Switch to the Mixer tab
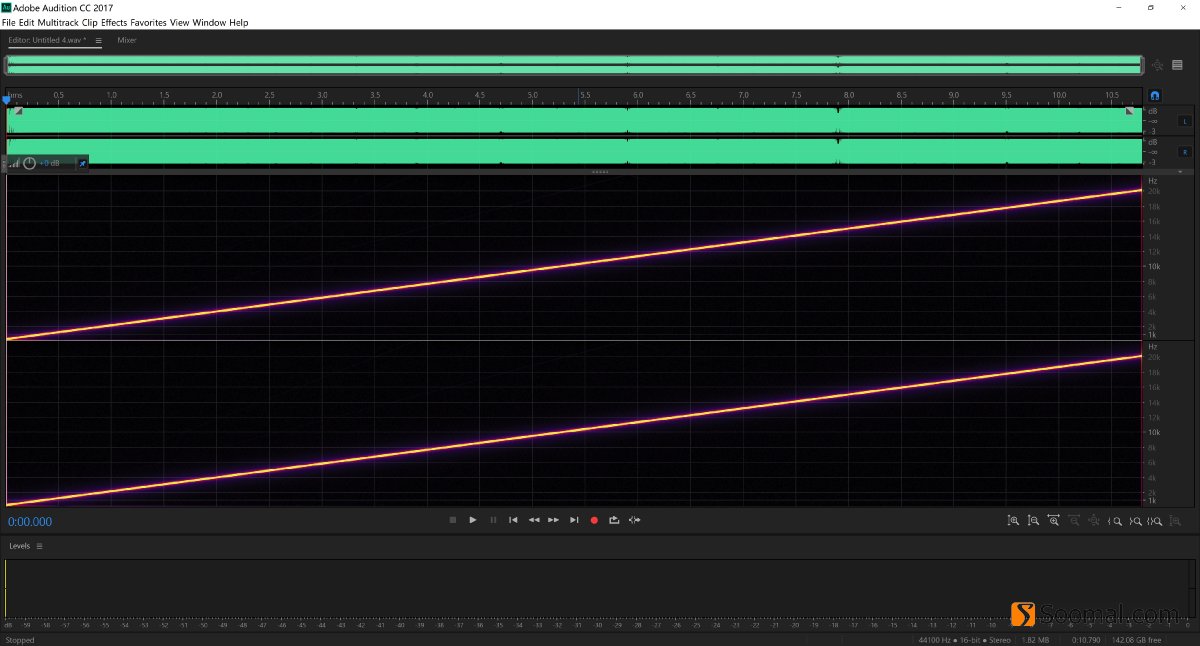Image resolution: width=1200 pixels, height=646 pixels. 126,40
